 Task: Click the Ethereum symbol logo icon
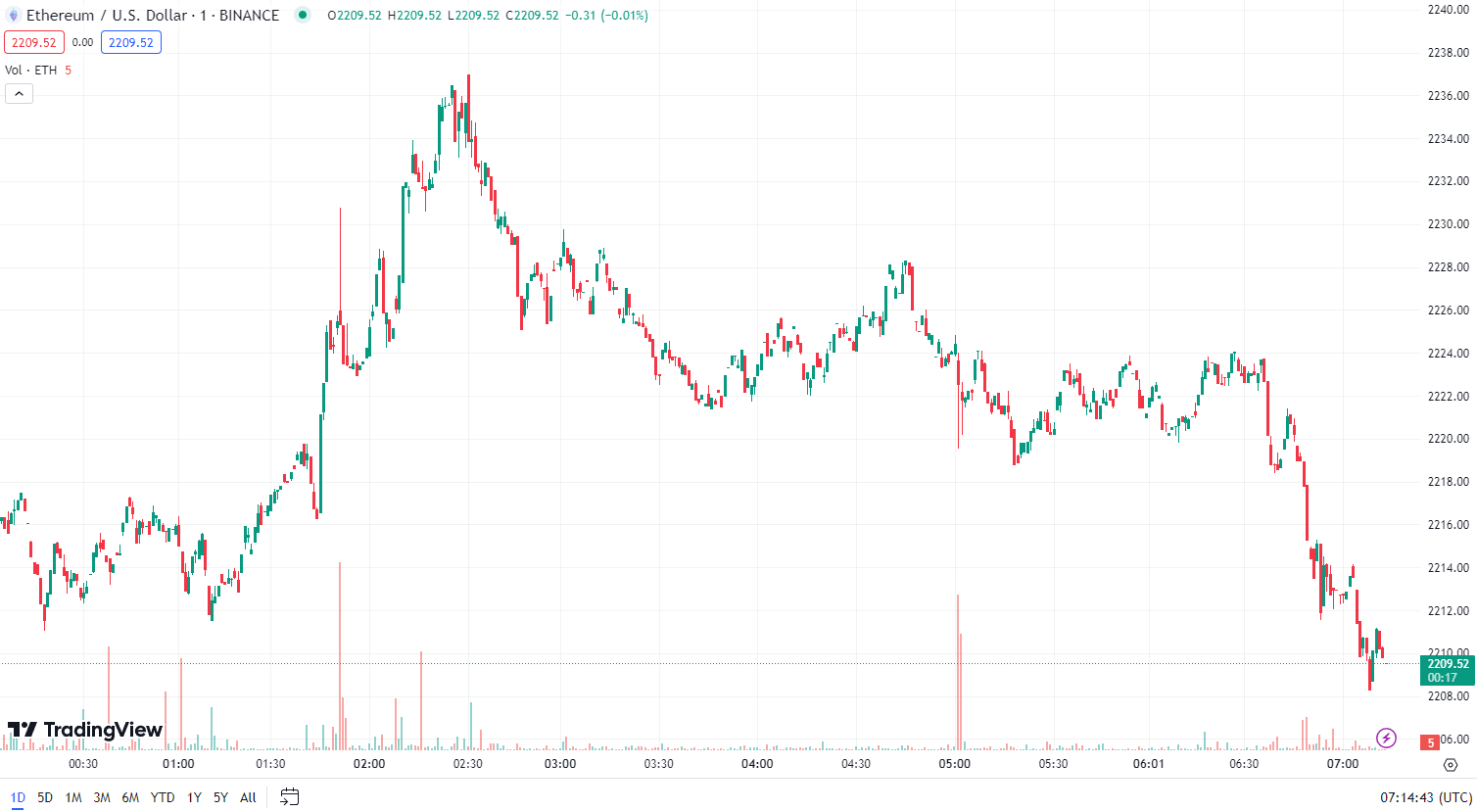(x=13, y=16)
